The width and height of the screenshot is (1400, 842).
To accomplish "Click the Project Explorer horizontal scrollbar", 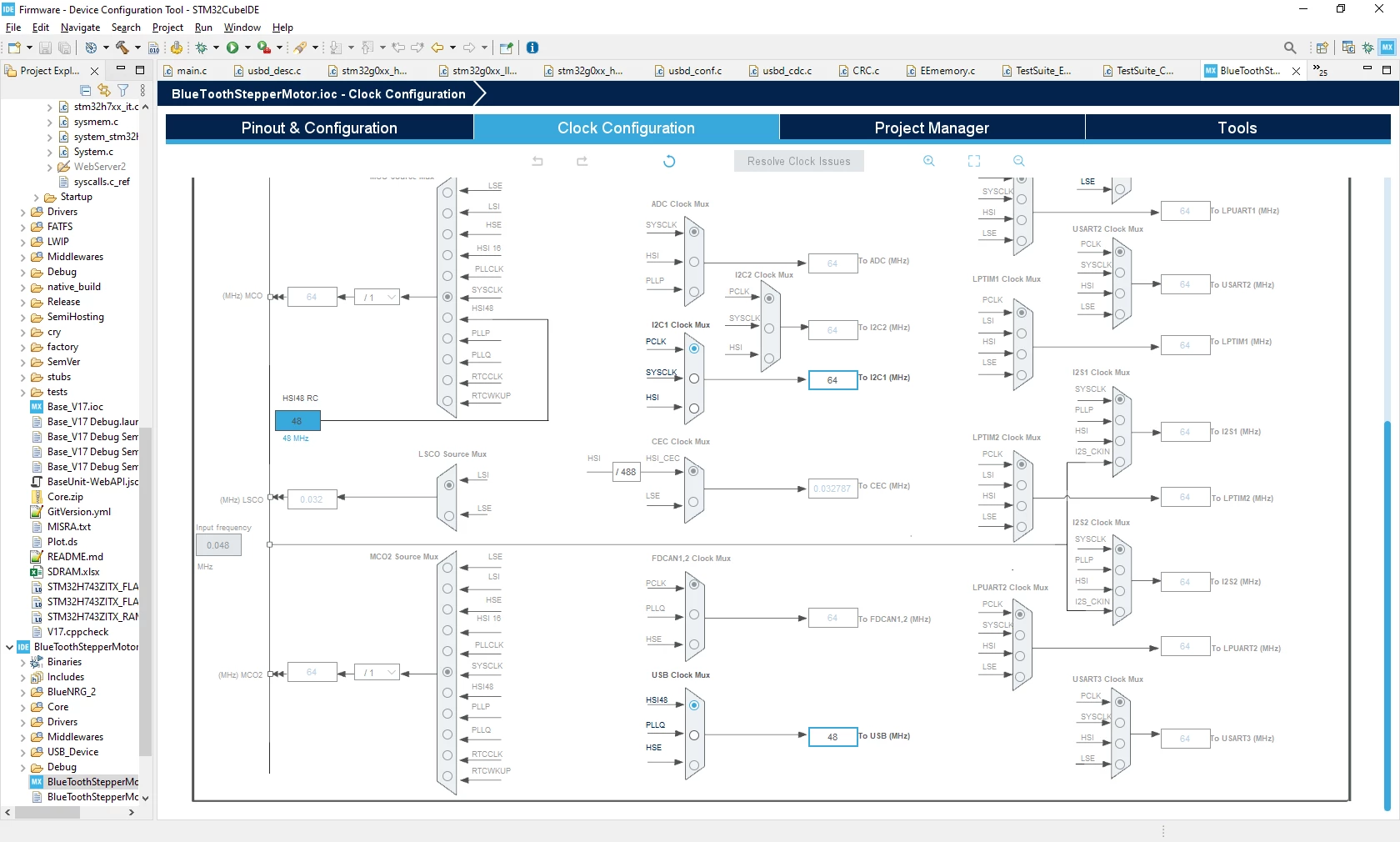I will (47, 812).
